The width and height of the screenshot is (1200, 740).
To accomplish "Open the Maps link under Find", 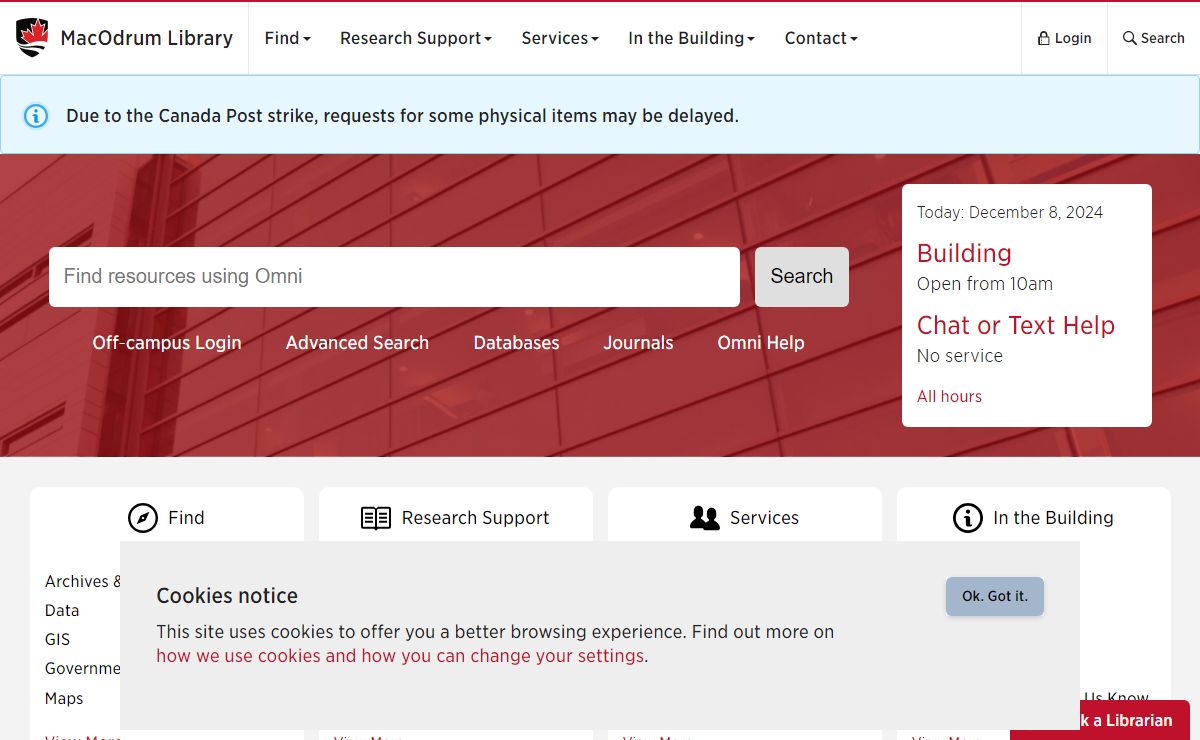I will tap(64, 698).
